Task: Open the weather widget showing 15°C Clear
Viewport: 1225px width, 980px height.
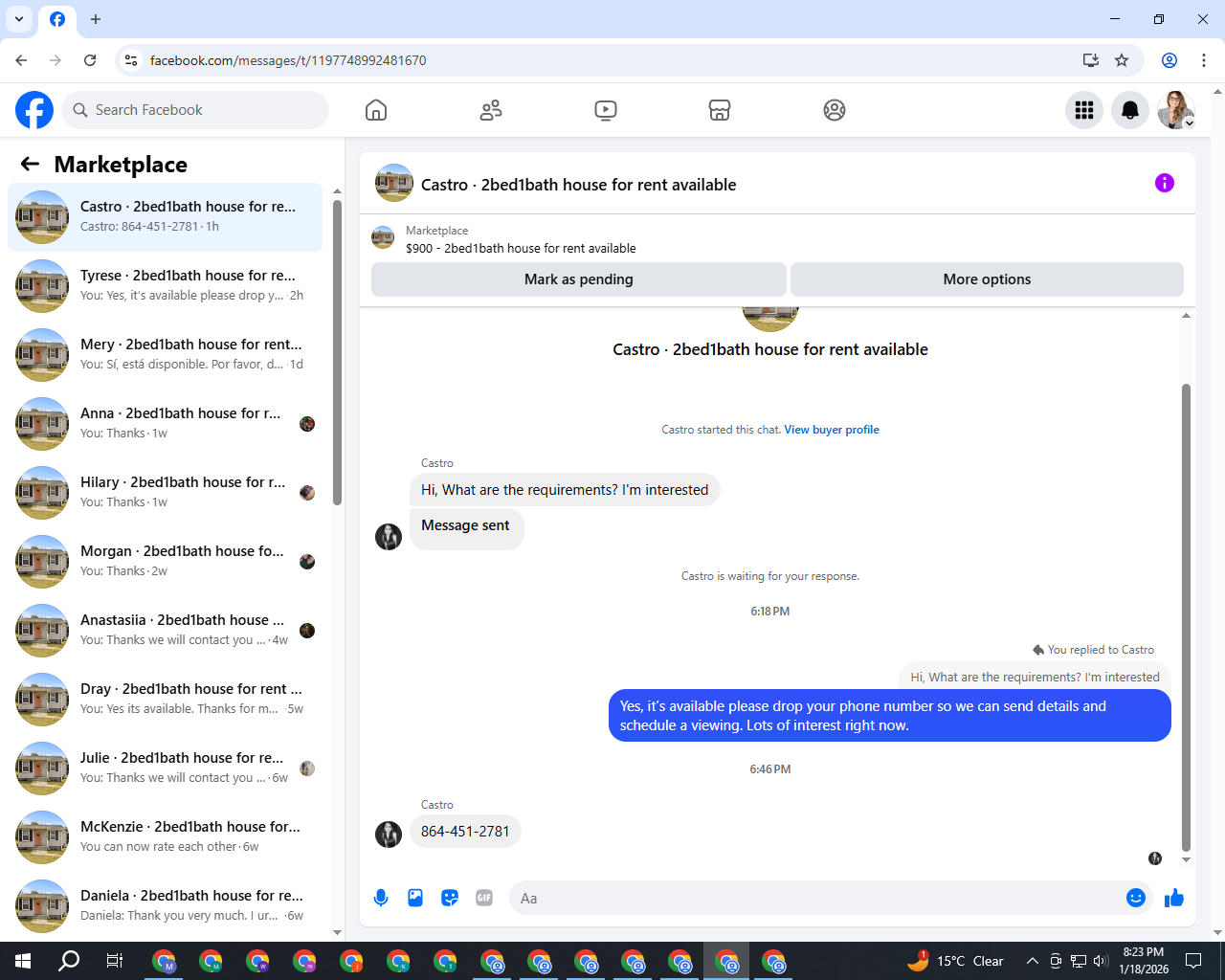Action: (x=955, y=961)
